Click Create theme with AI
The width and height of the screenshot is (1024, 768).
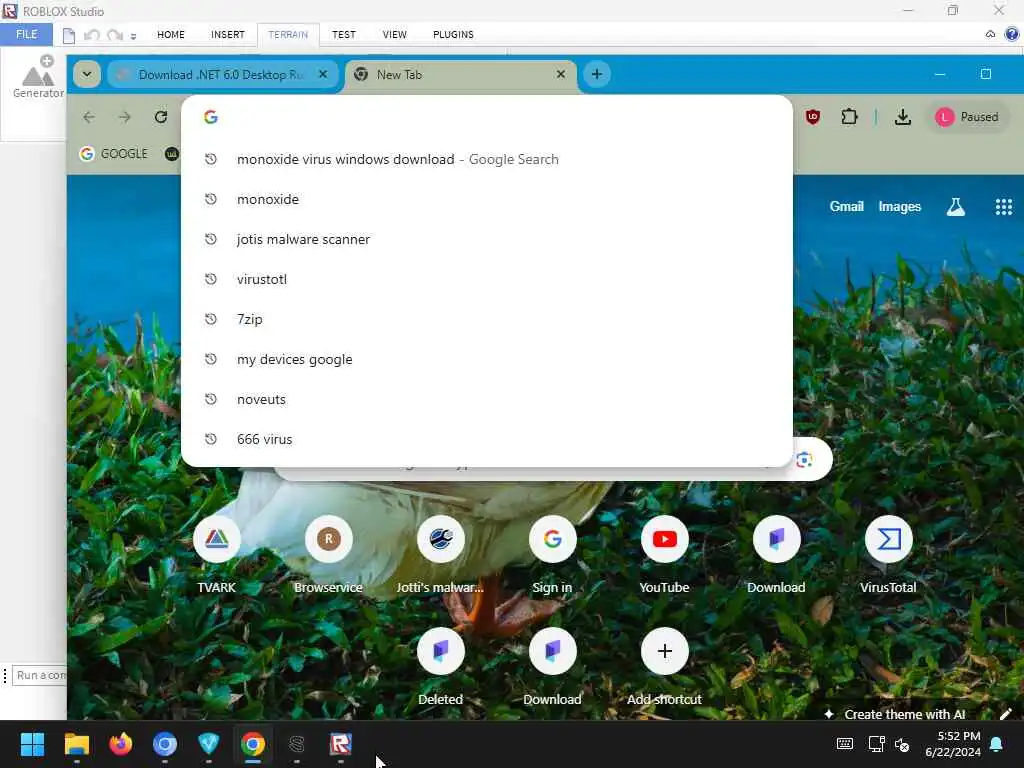pos(895,714)
